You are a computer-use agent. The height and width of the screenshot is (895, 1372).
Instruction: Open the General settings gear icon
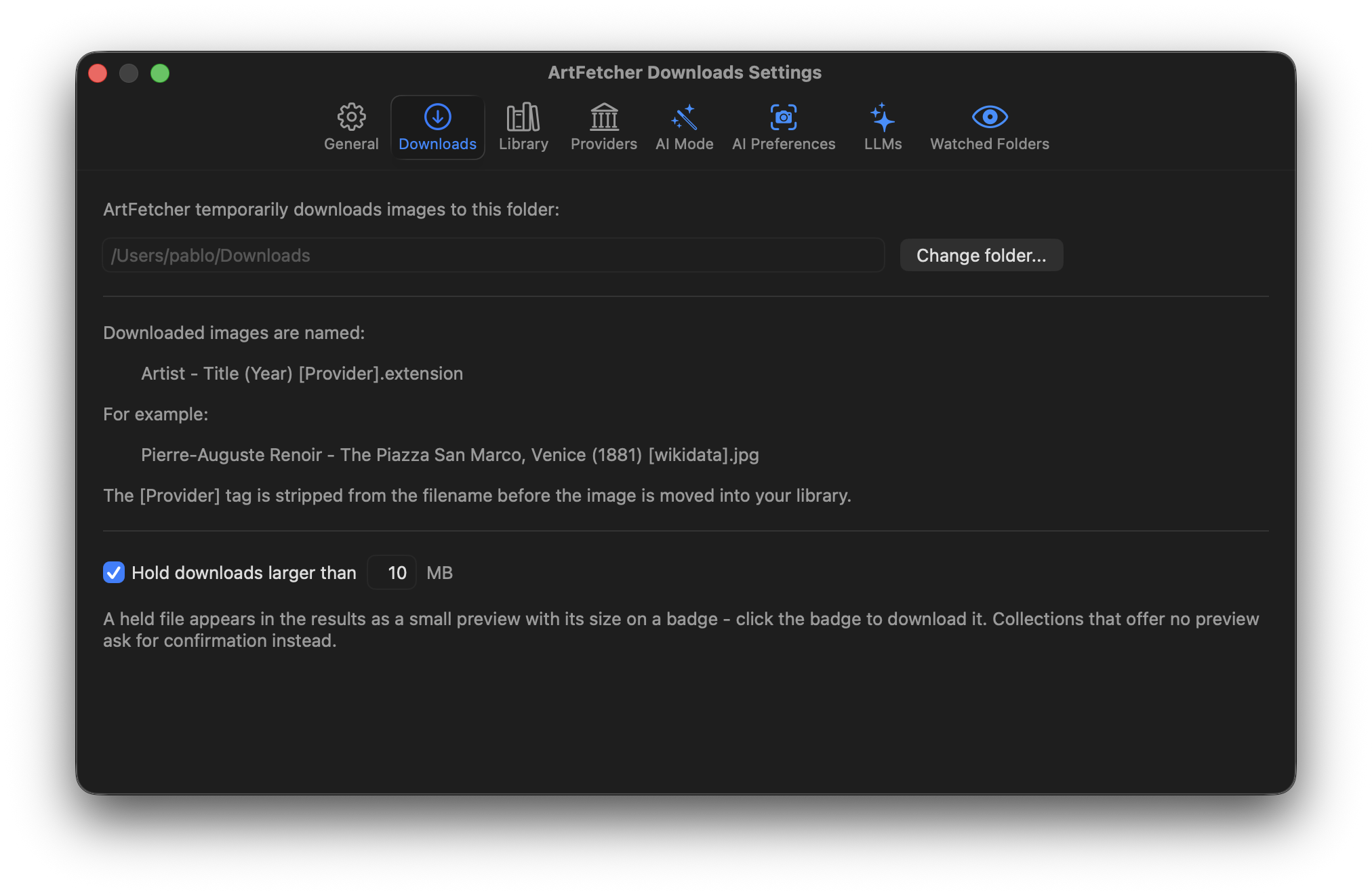[351, 117]
